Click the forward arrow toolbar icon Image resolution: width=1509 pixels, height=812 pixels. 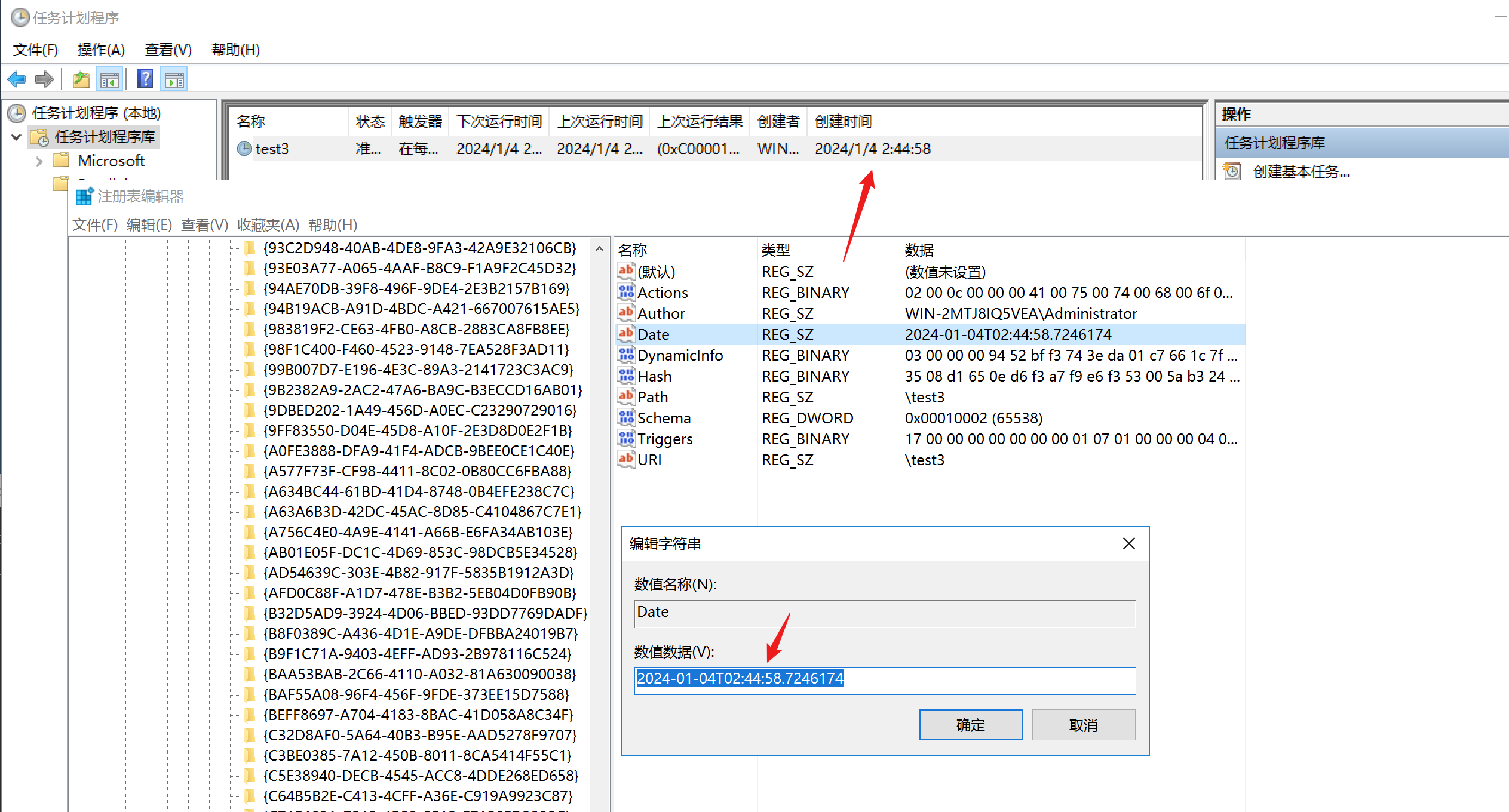[x=44, y=79]
